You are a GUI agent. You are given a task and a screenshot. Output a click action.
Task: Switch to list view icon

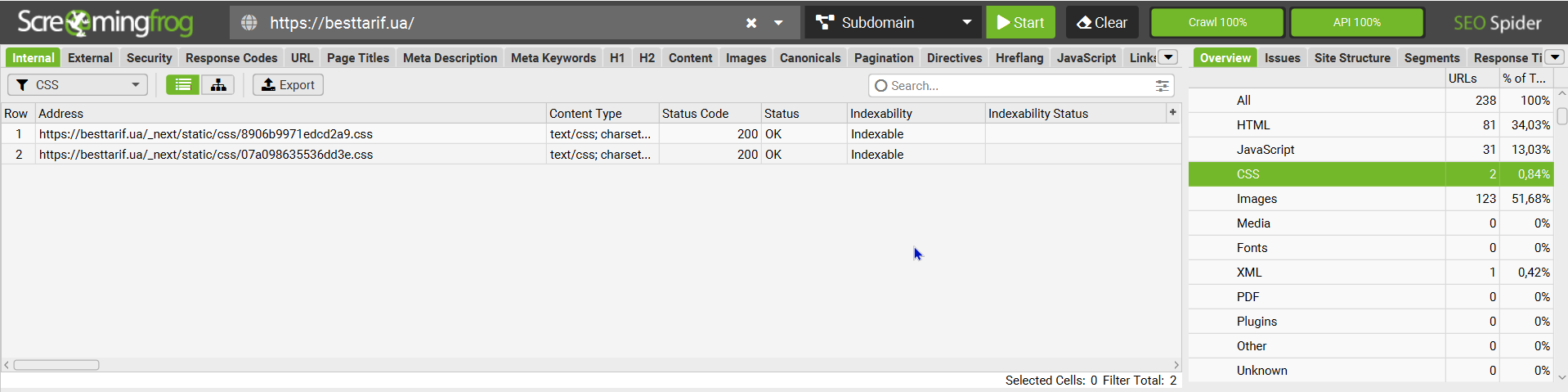[183, 85]
